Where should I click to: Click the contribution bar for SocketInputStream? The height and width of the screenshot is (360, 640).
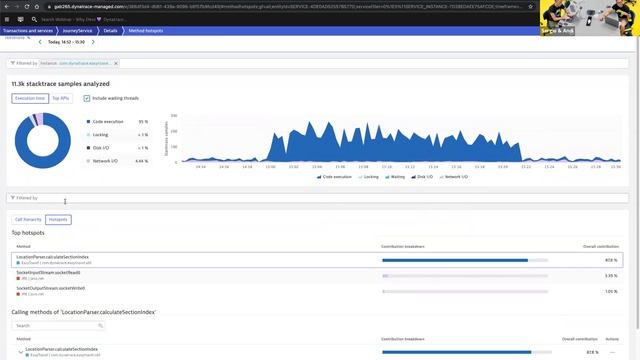[x=465, y=276]
